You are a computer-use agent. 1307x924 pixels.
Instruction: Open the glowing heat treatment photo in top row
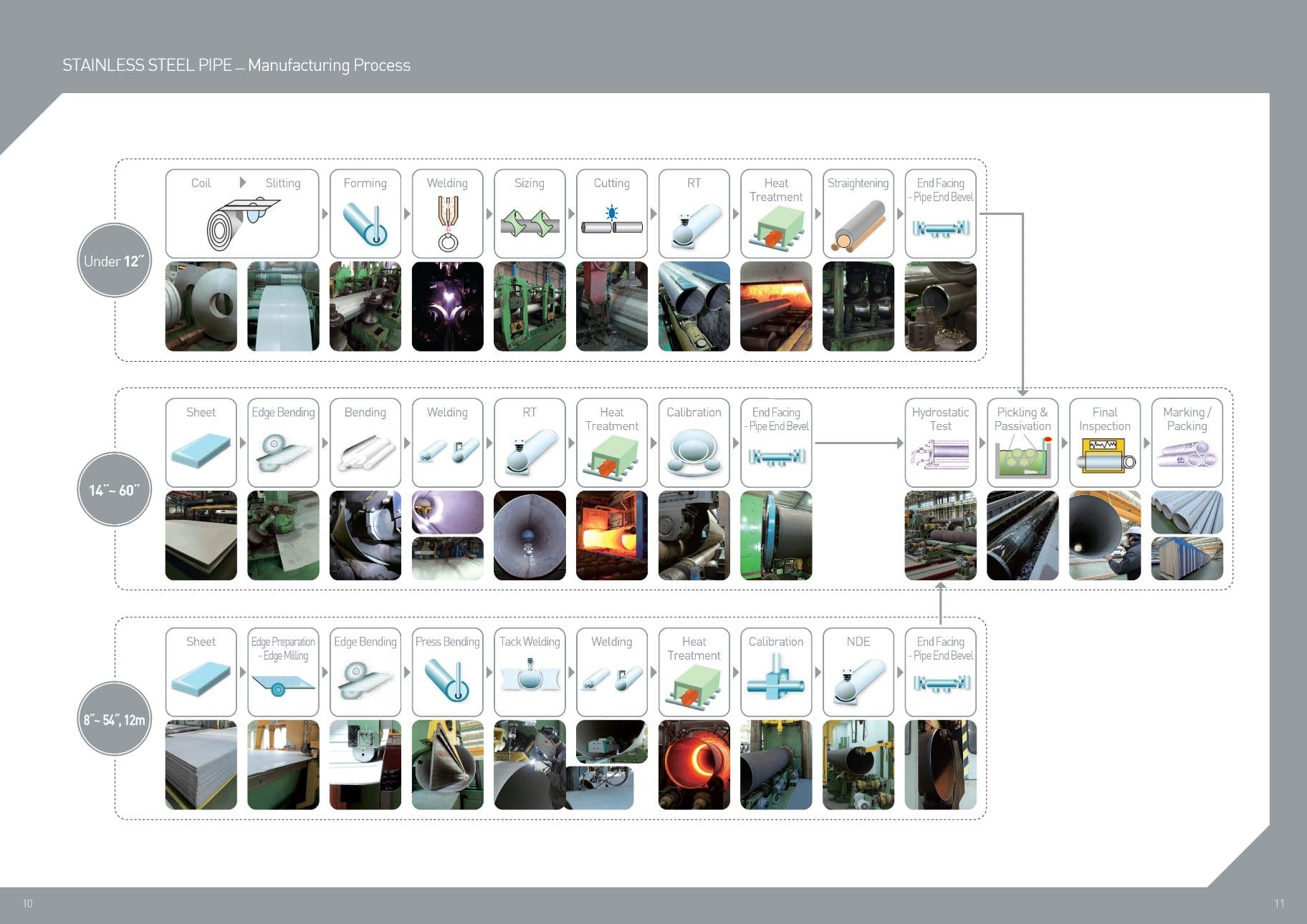coord(776,307)
